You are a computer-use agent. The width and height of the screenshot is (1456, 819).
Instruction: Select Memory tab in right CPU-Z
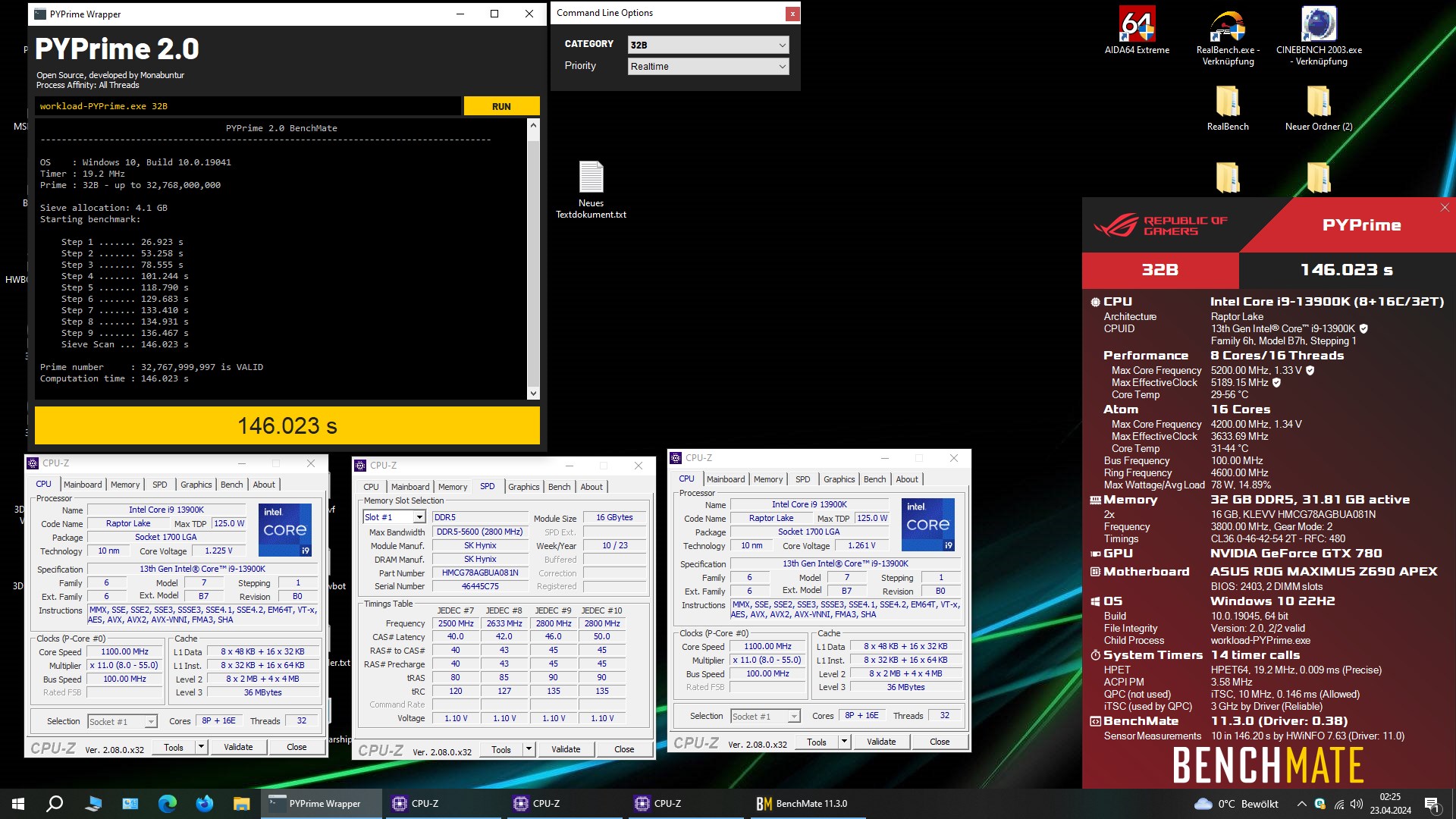(x=768, y=479)
